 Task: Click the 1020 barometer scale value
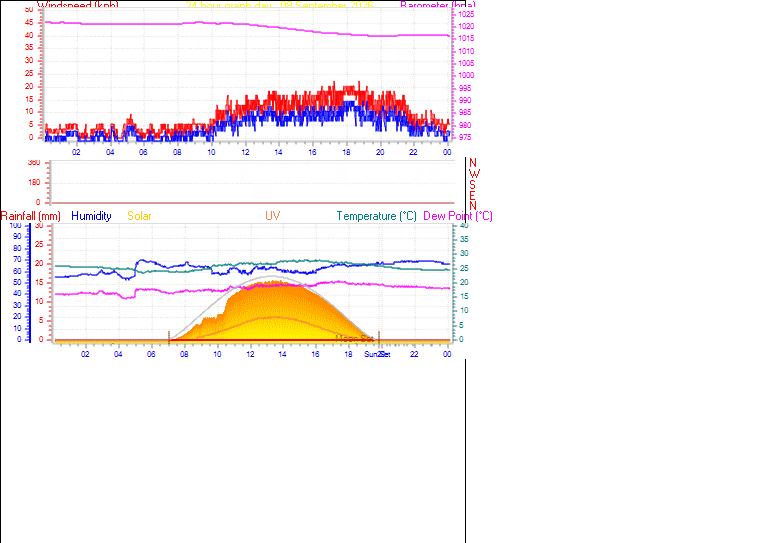(x=466, y=26)
